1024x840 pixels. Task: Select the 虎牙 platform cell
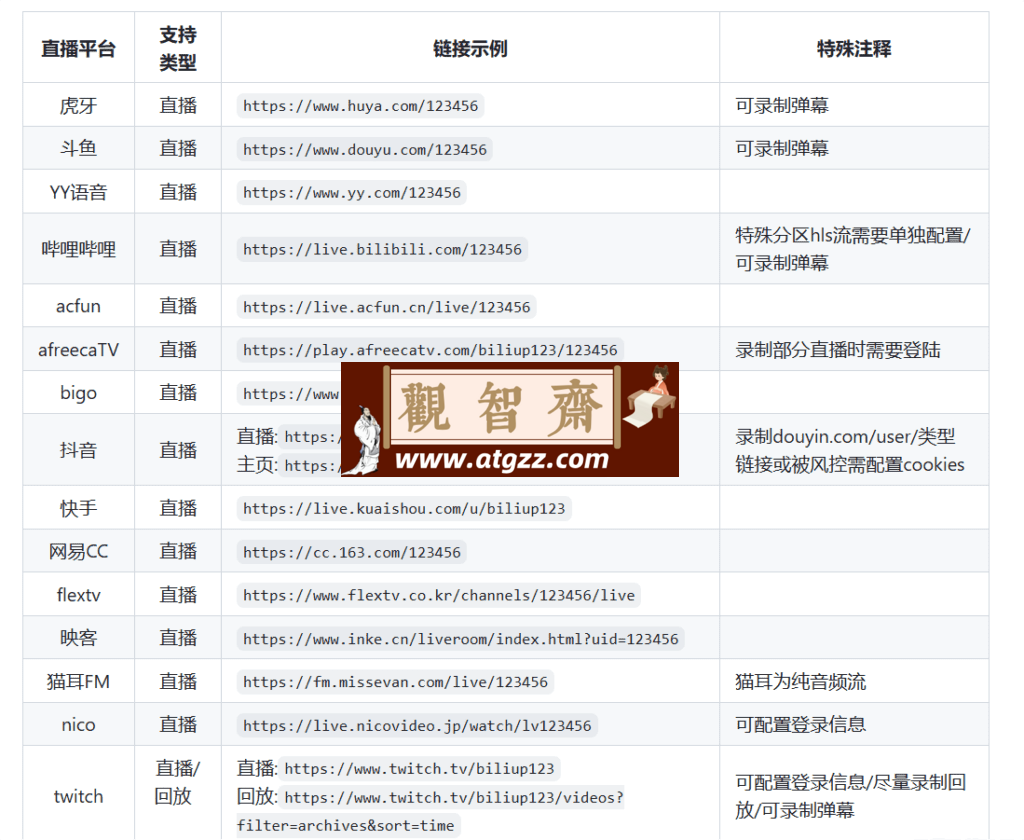pyautogui.click(x=78, y=105)
